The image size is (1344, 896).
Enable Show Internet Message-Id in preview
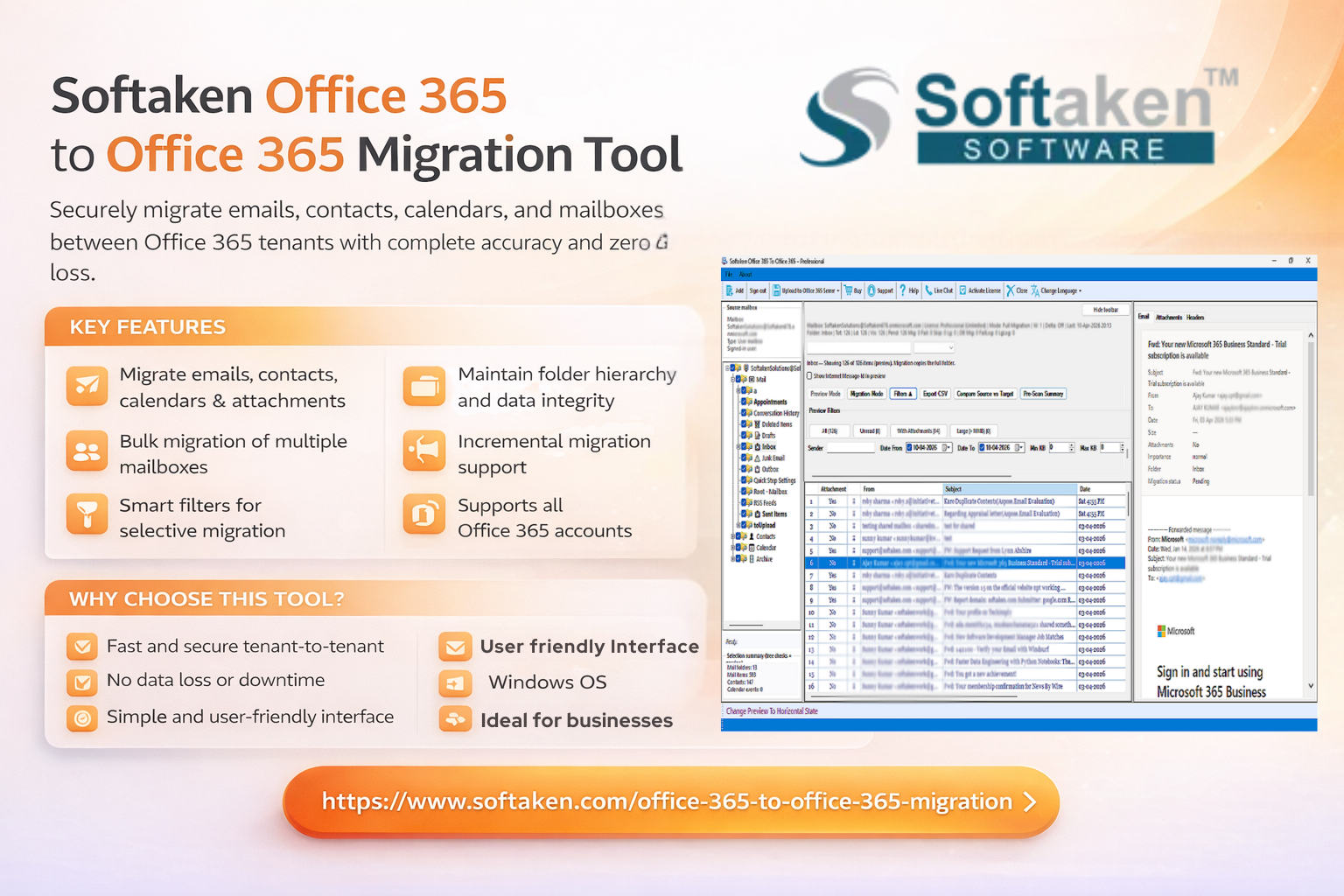pyautogui.click(x=810, y=376)
